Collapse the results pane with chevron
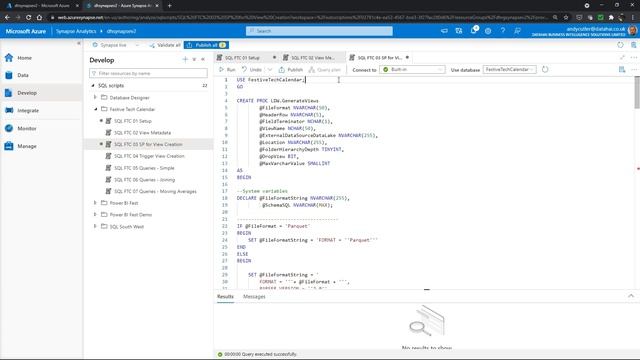 [631, 296]
